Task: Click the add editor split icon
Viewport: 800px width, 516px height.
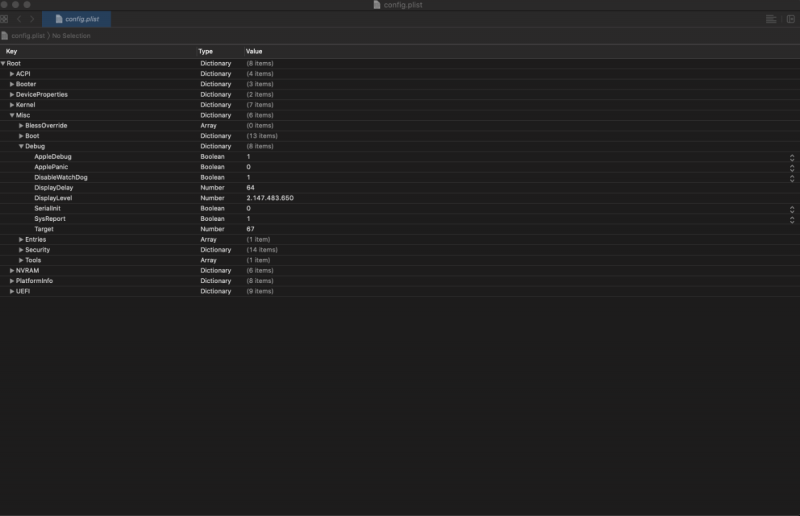Action: pyautogui.click(x=791, y=19)
